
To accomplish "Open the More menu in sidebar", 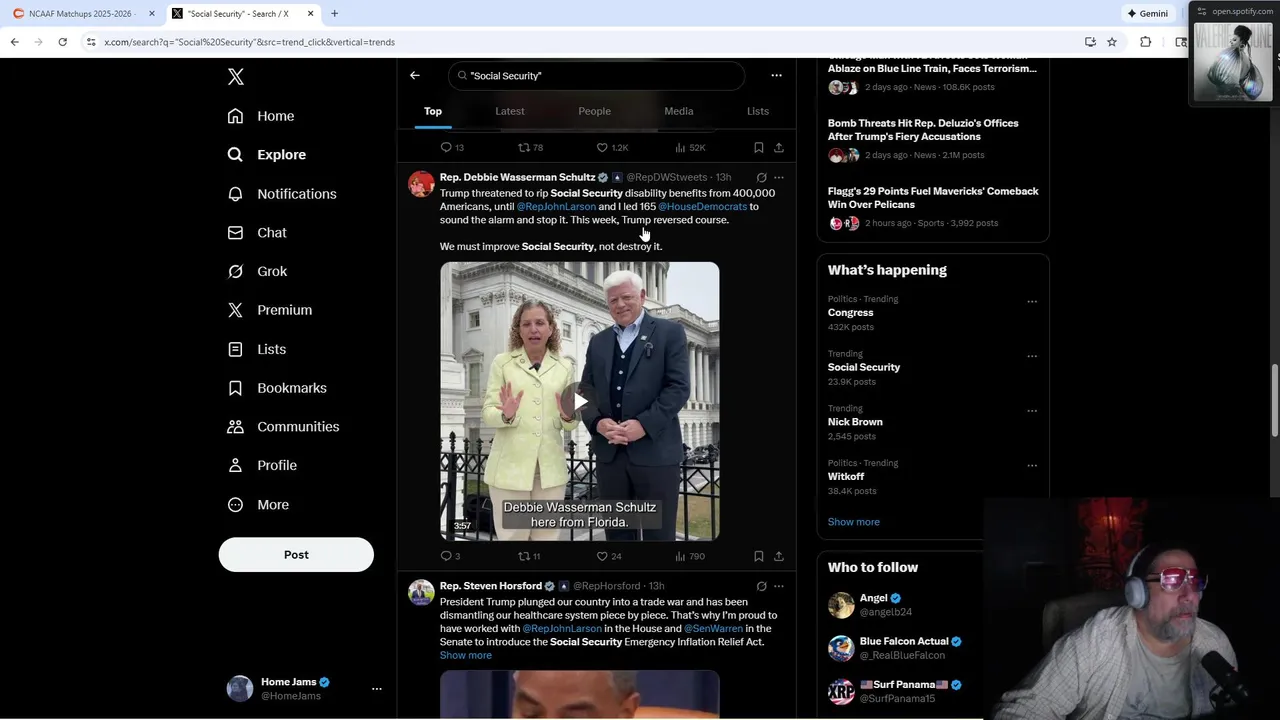I will point(258,505).
